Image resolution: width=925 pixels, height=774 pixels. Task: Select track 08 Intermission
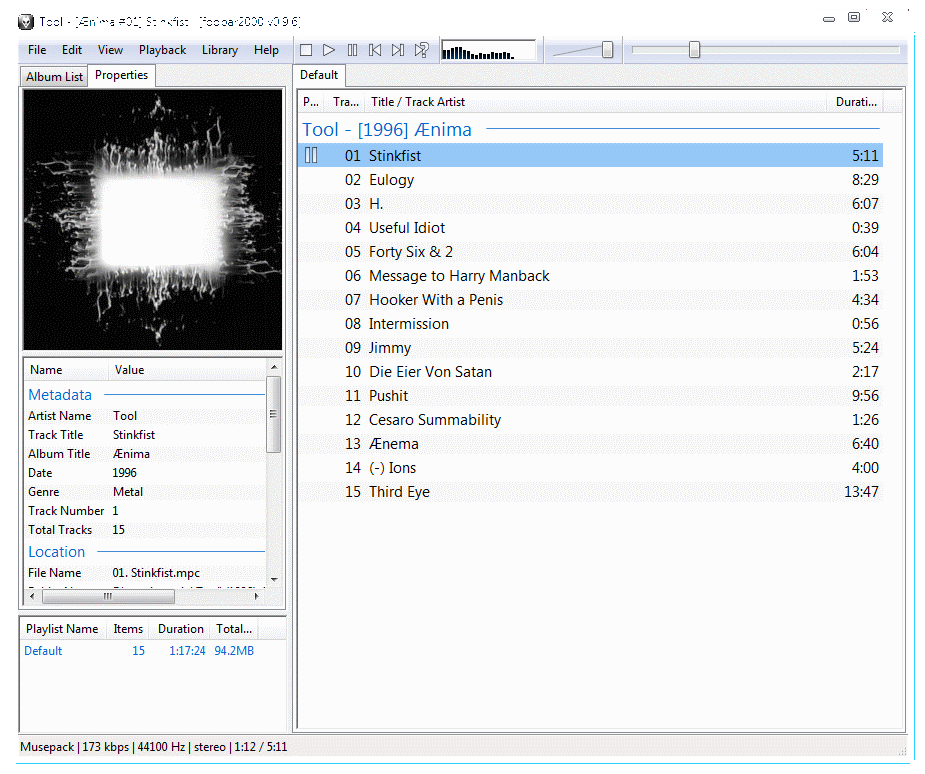[590, 324]
